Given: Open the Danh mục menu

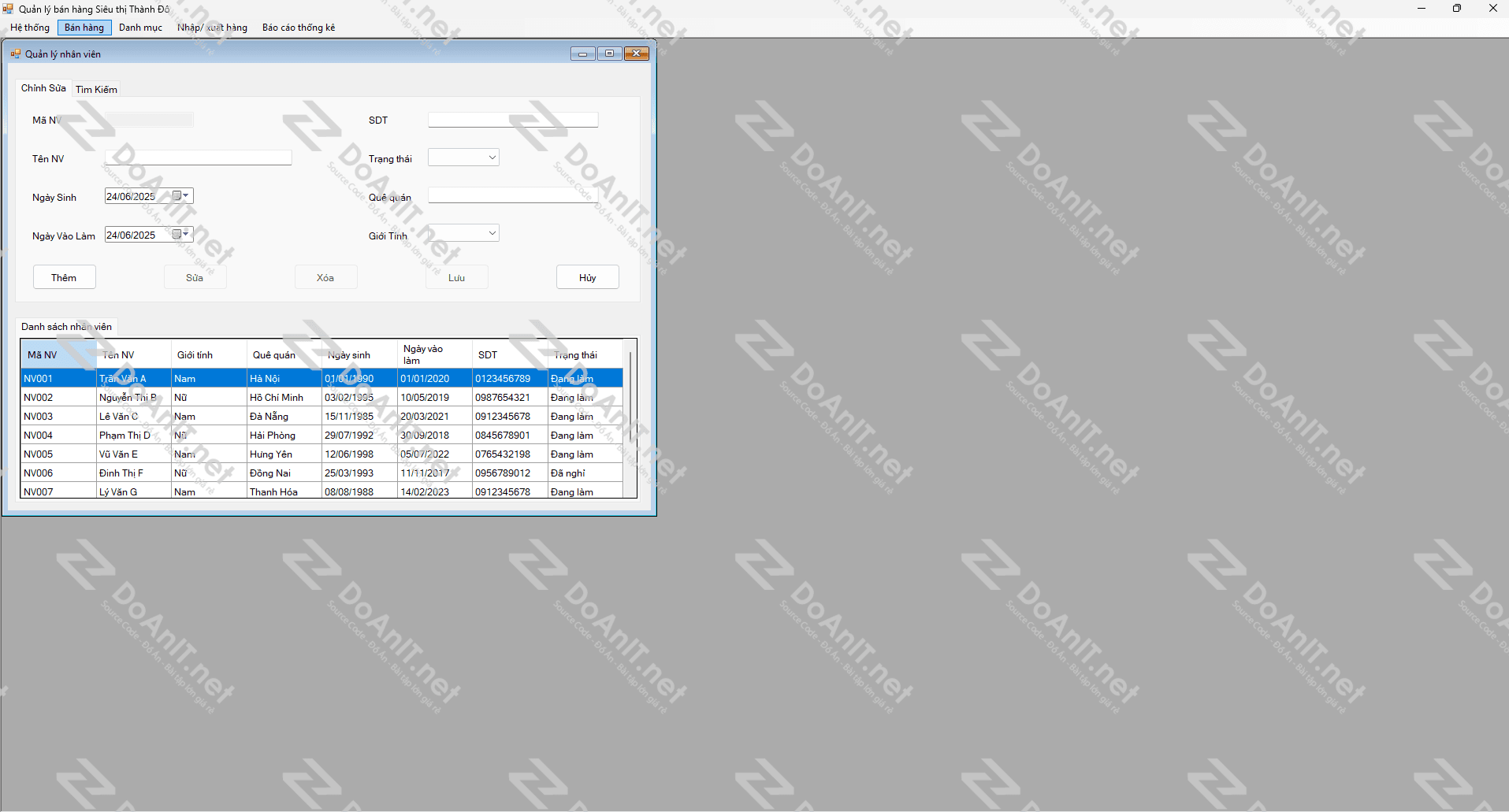Looking at the screenshot, I should click(x=140, y=28).
